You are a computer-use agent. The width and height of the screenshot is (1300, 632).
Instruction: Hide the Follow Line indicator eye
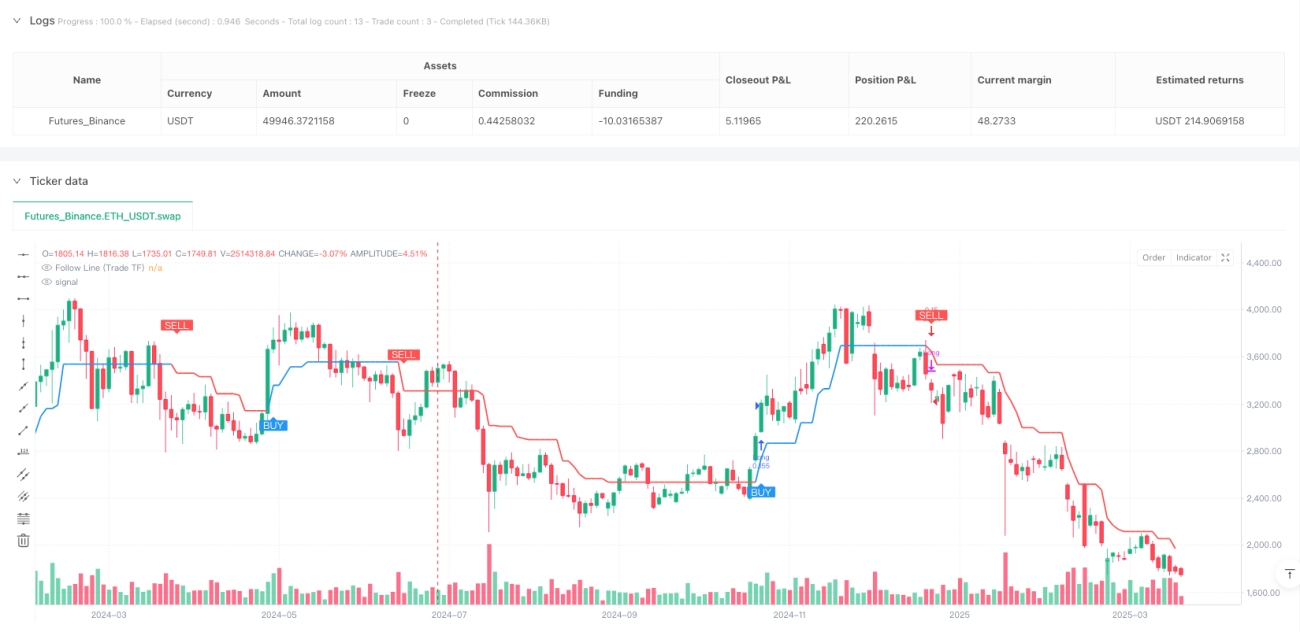46,268
